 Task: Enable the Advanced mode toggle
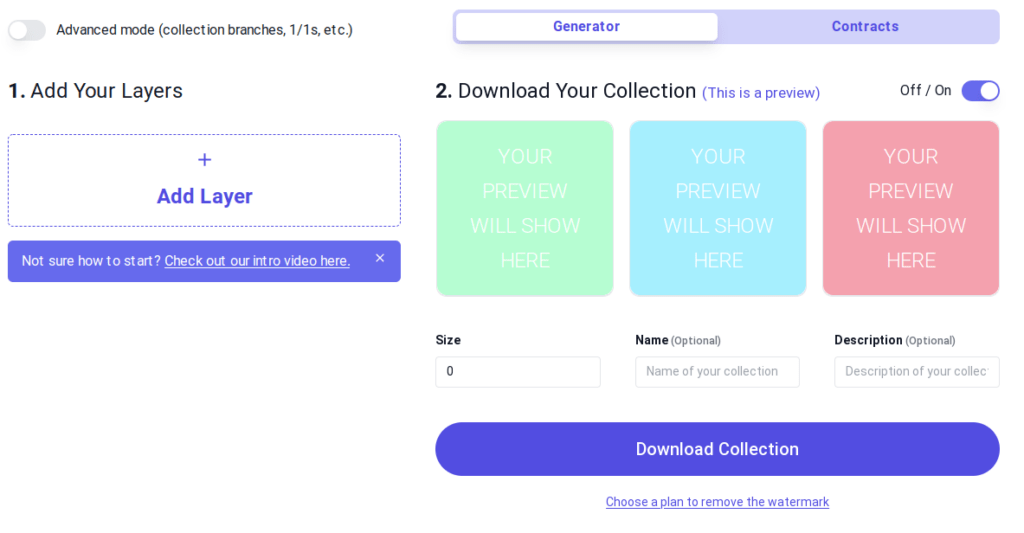(x=27, y=30)
